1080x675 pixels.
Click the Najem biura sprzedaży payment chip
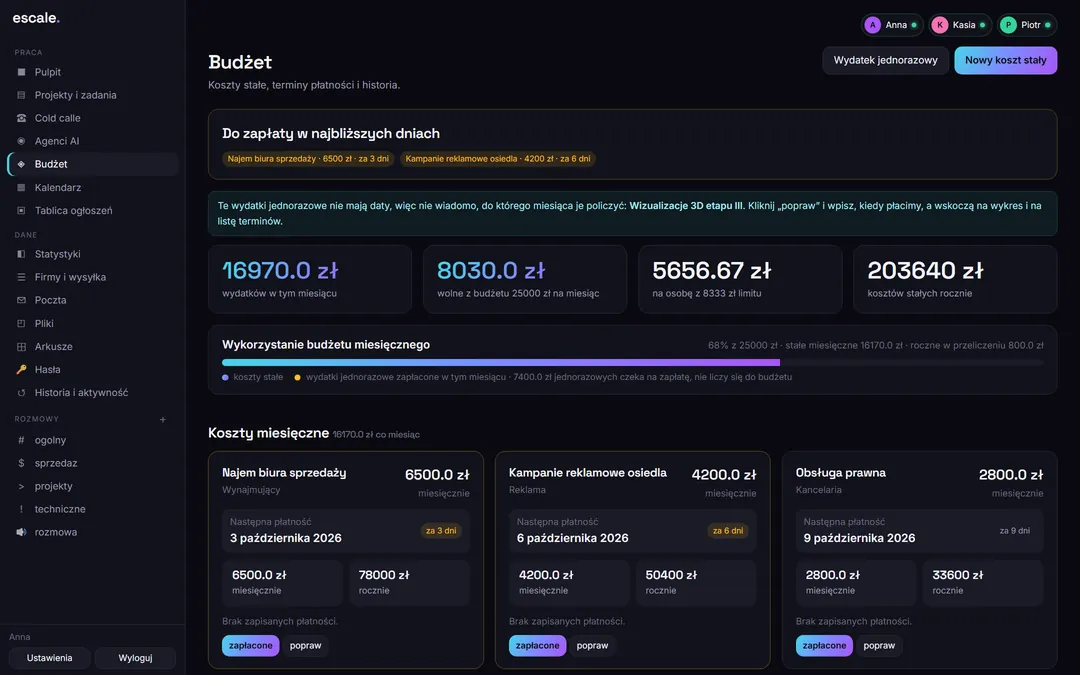[x=309, y=158]
